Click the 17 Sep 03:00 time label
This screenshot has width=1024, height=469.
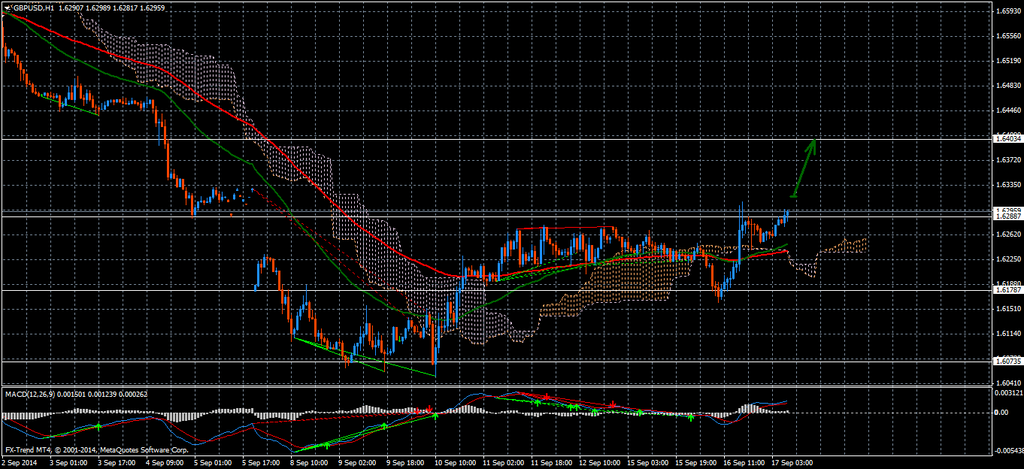pyautogui.click(x=791, y=463)
